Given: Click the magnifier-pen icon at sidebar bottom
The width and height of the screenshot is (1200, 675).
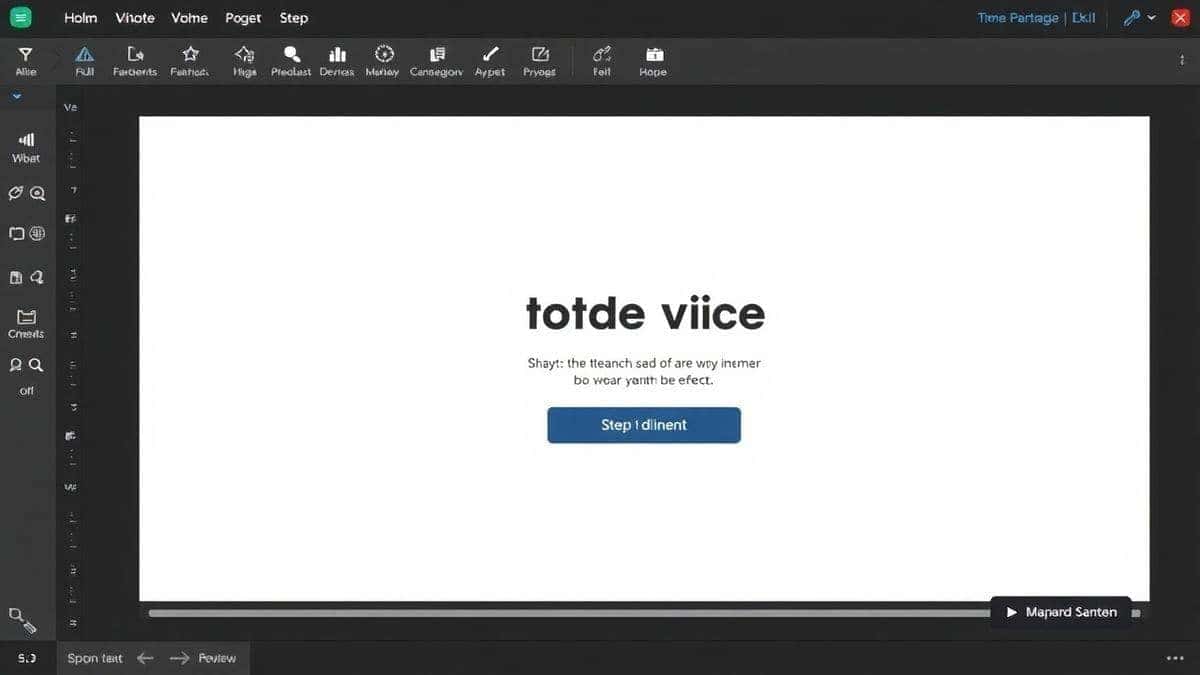Looking at the screenshot, I should point(25,620).
